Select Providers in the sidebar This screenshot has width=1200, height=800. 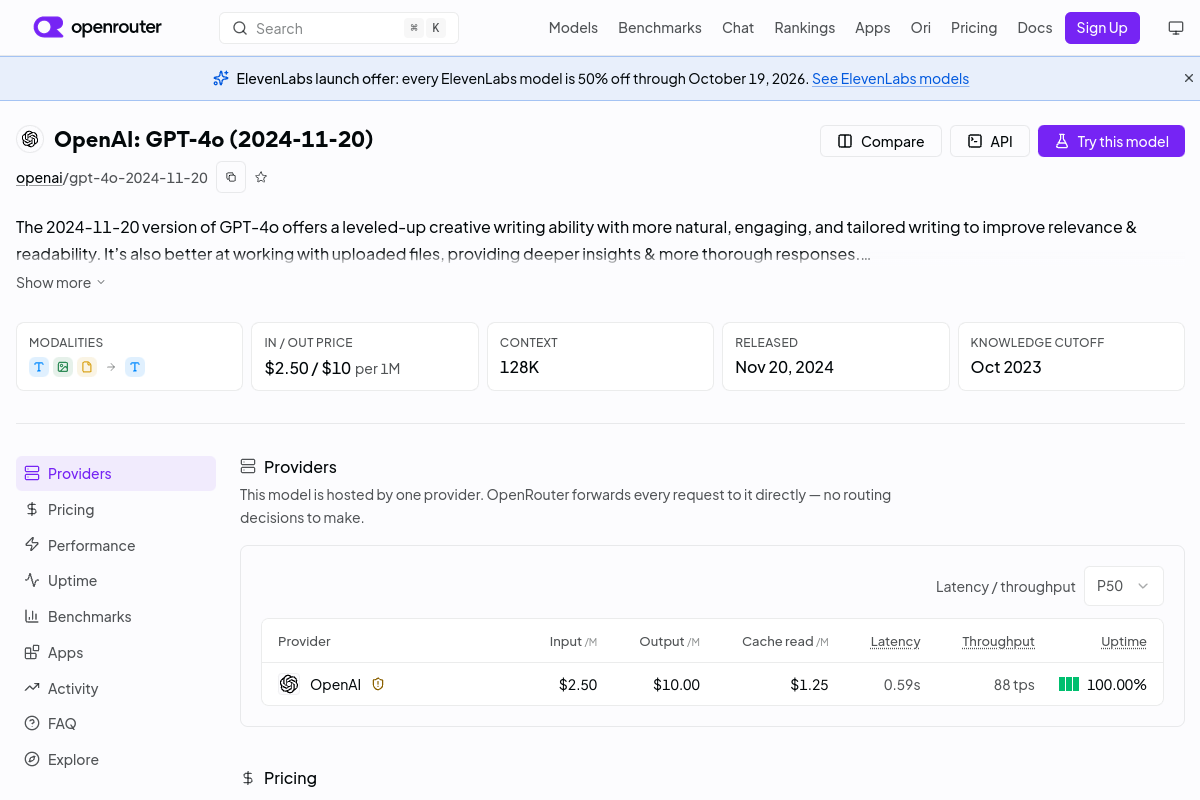116,474
